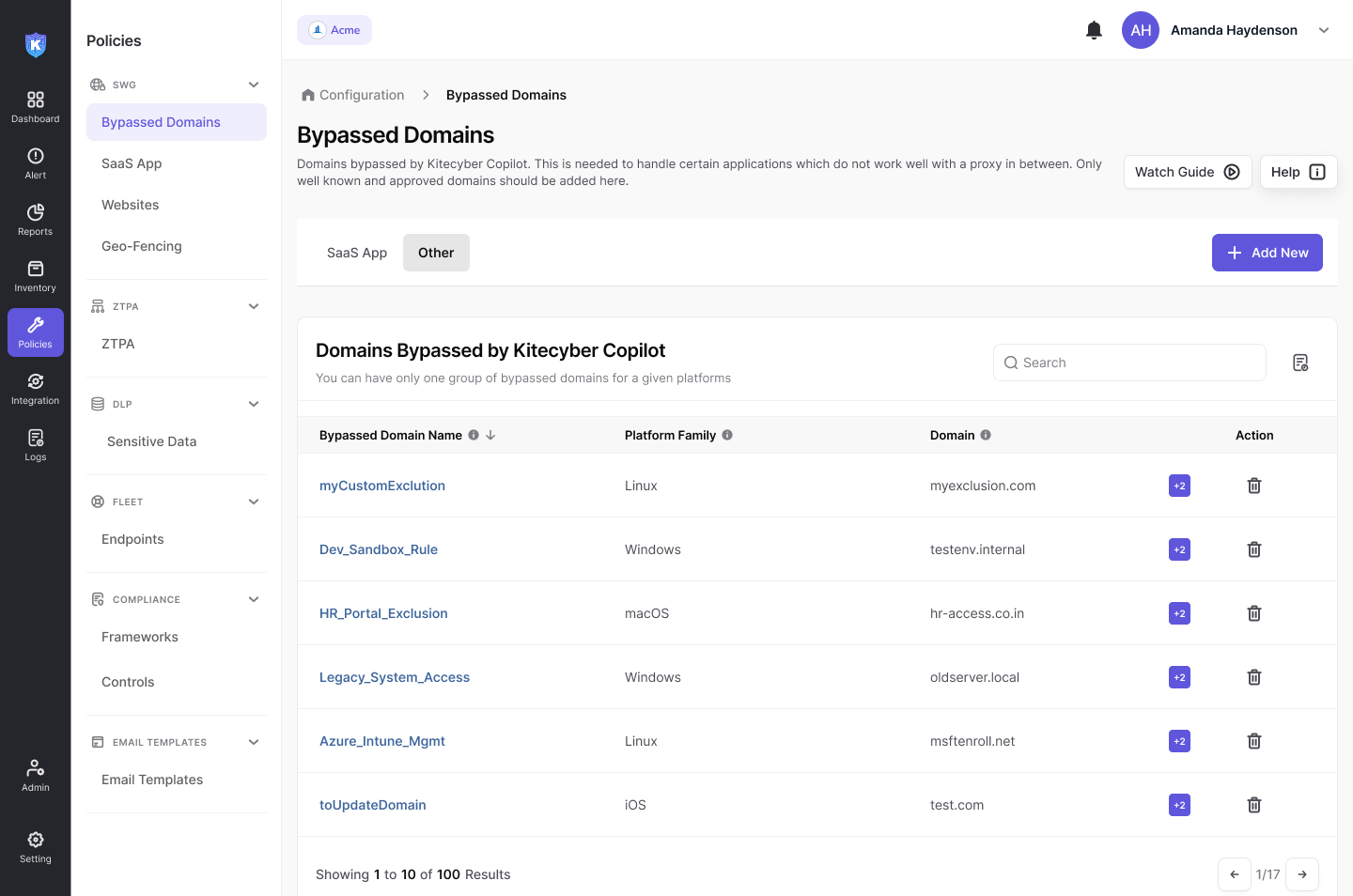
Task: Select the Other tab
Action: click(x=436, y=253)
